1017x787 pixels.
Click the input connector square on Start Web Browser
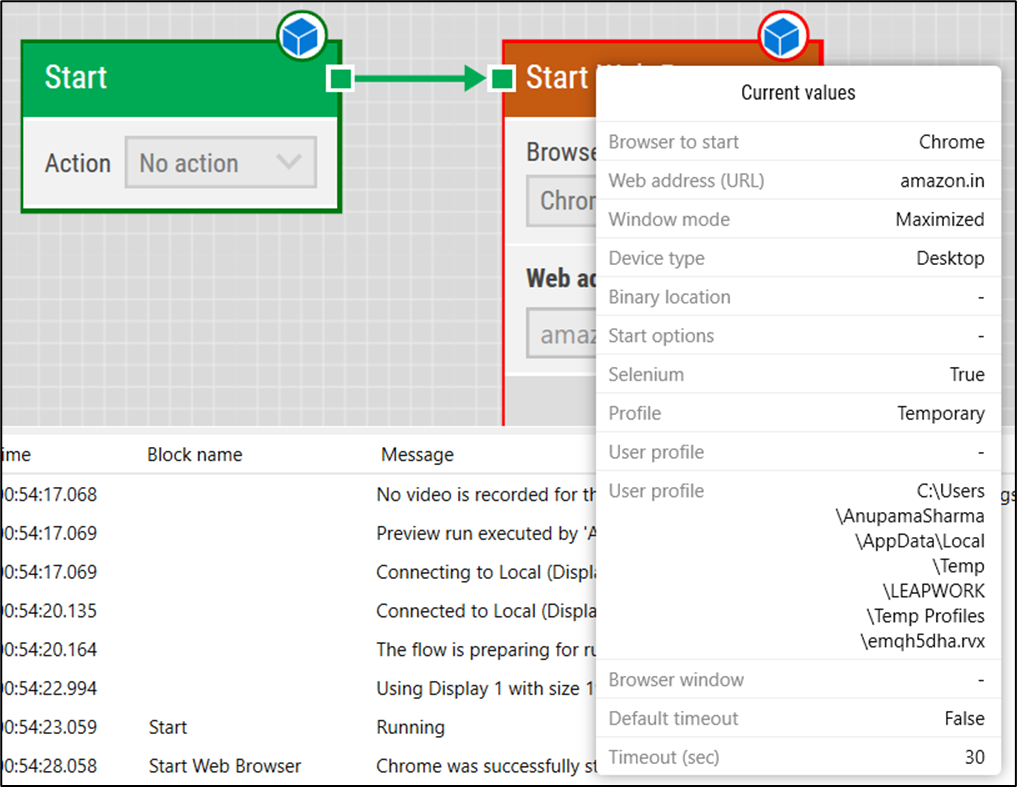point(500,77)
